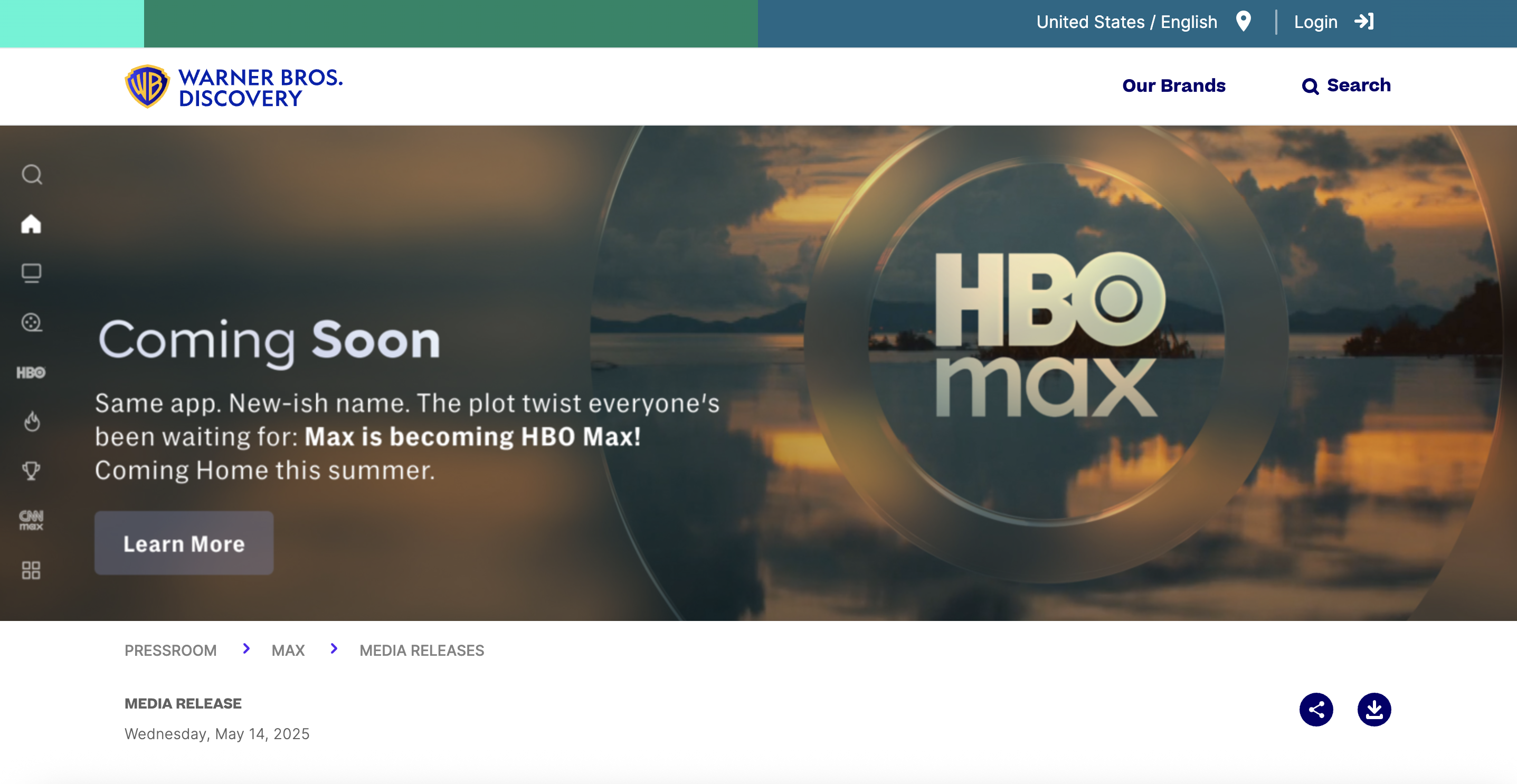Open the sidebar trophy sports icon

tap(31, 470)
